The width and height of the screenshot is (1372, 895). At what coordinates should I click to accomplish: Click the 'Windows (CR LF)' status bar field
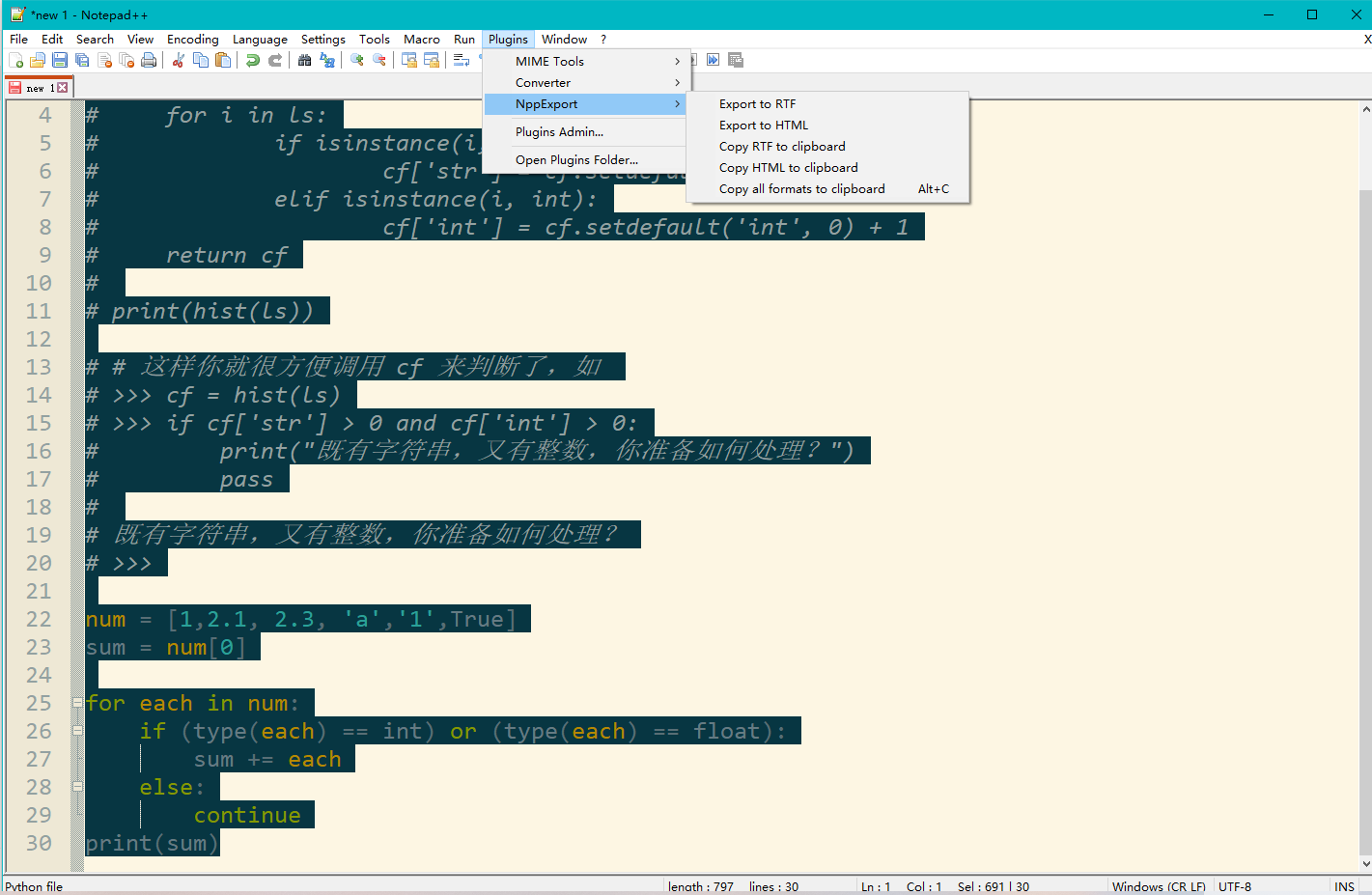point(1160,886)
